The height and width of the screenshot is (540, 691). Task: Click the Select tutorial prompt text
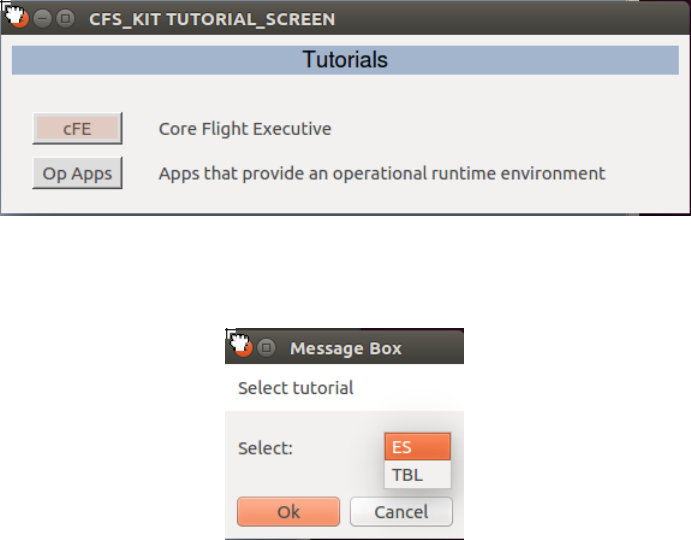point(295,388)
